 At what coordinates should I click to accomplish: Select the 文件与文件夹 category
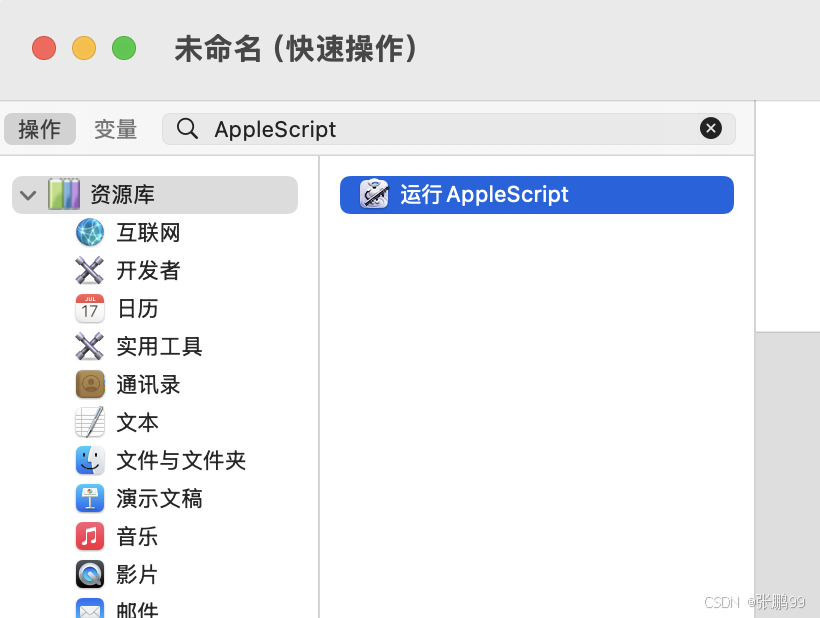181,460
